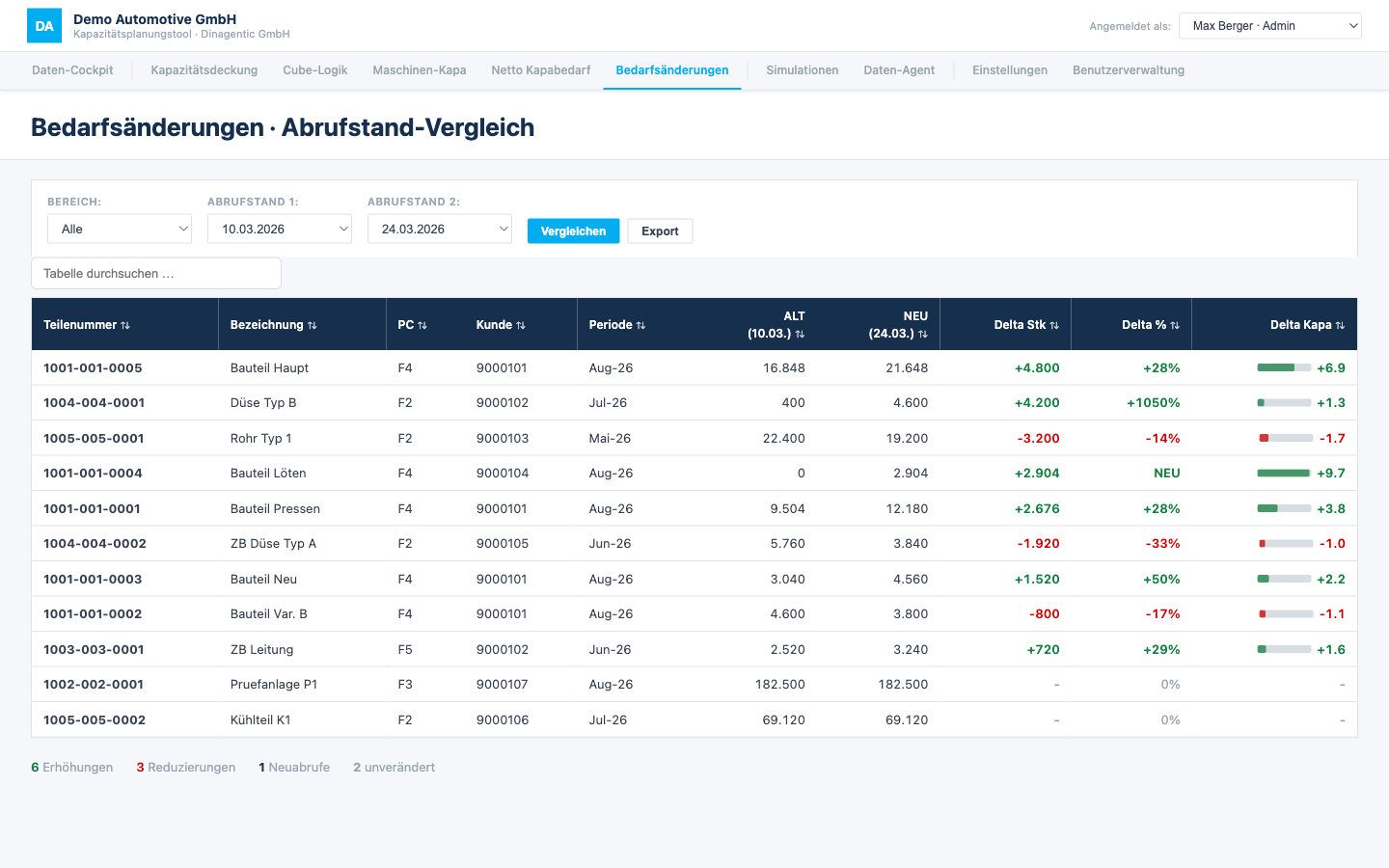Switch to the Simulationen tab

point(803,70)
